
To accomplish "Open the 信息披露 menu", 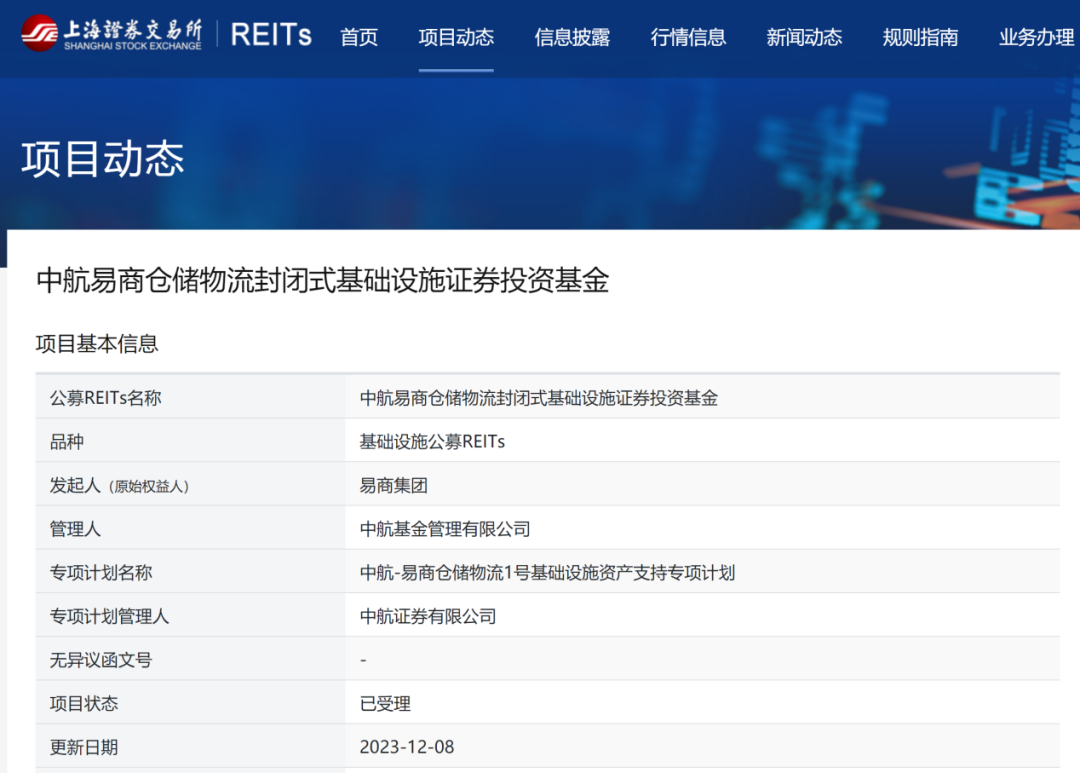I will (572, 37).
